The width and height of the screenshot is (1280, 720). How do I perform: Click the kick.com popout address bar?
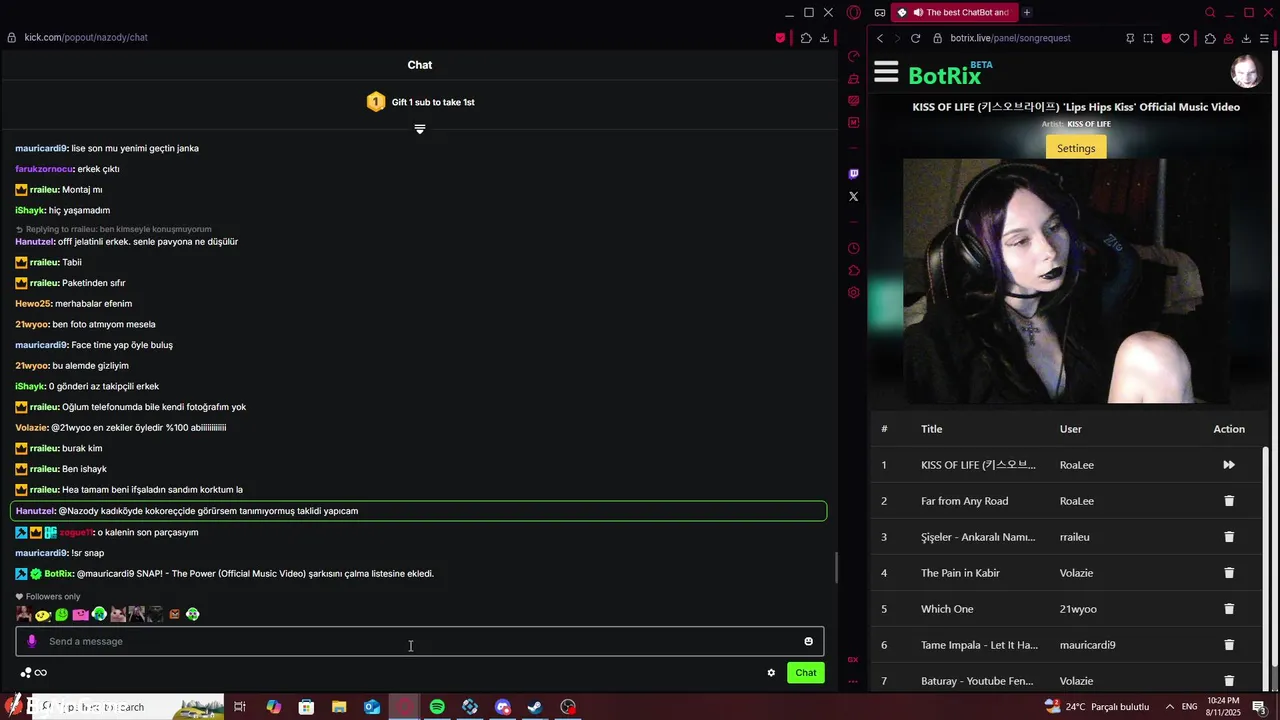tap(86, 38)
